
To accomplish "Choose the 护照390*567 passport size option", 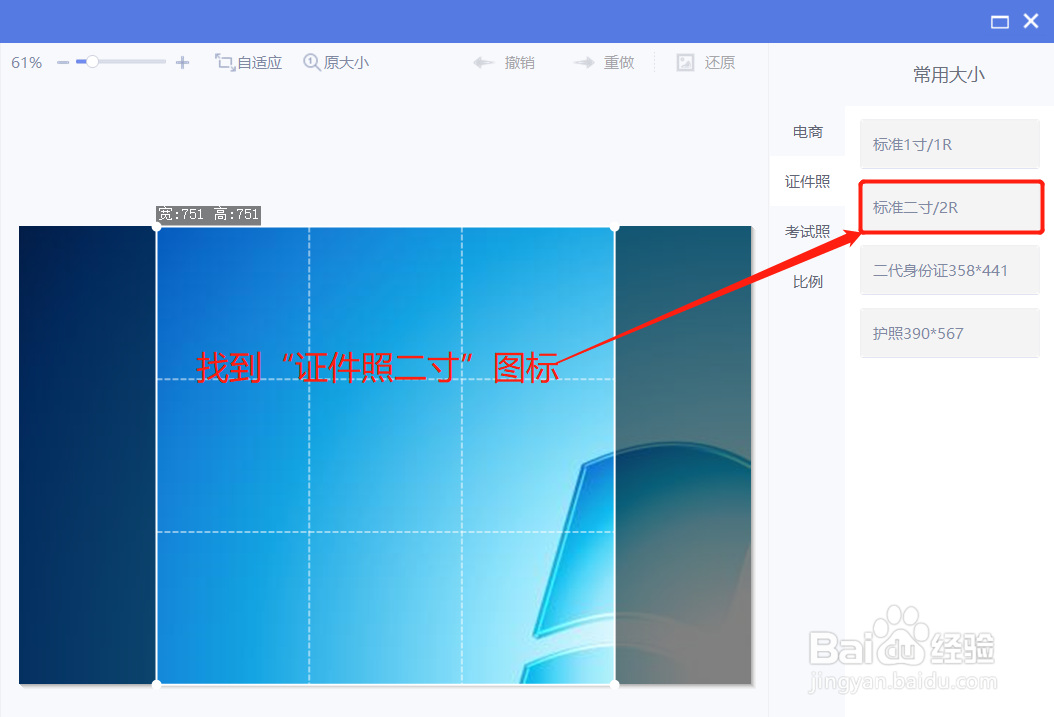I will coord(949,332).
